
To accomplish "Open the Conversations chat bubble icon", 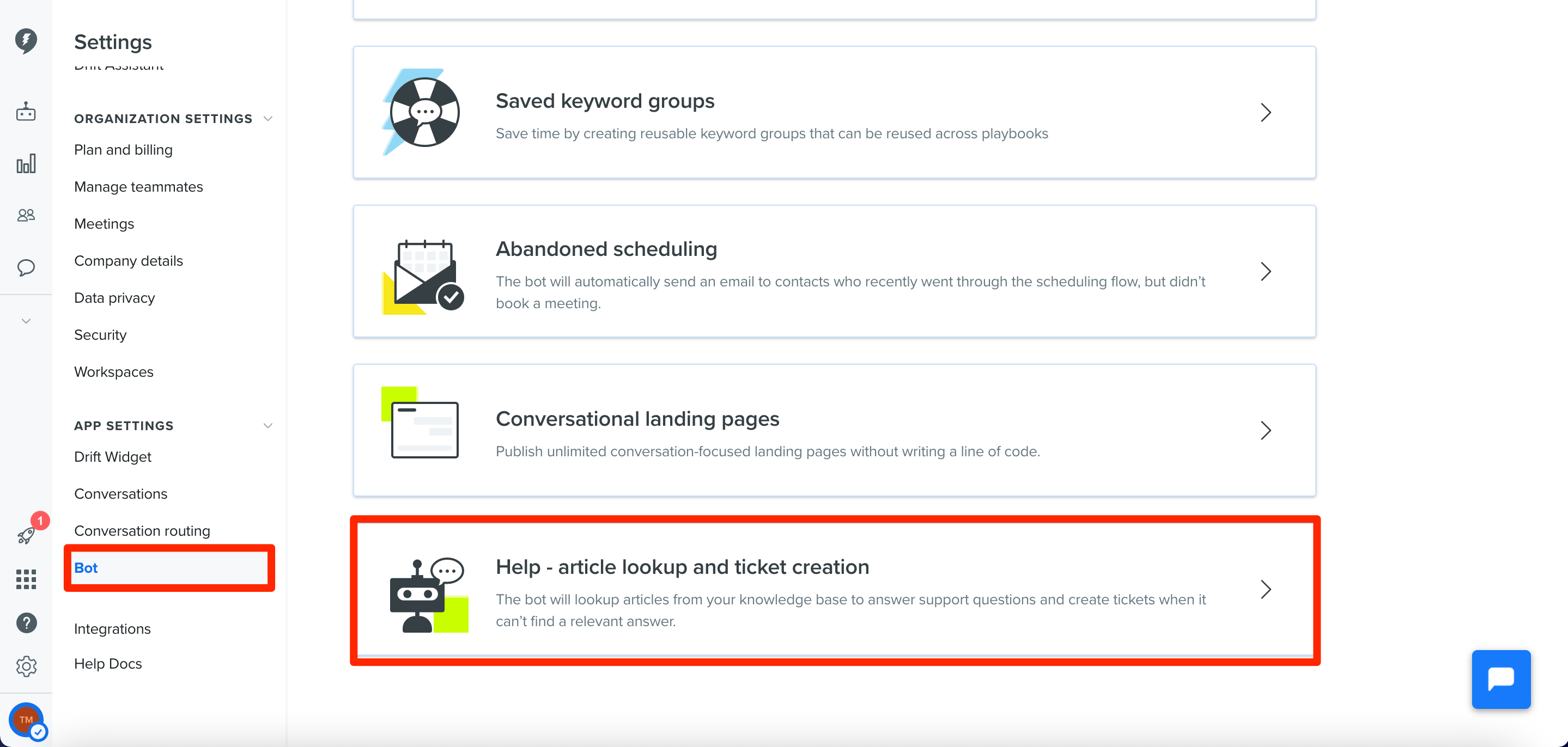I will 26,268.
